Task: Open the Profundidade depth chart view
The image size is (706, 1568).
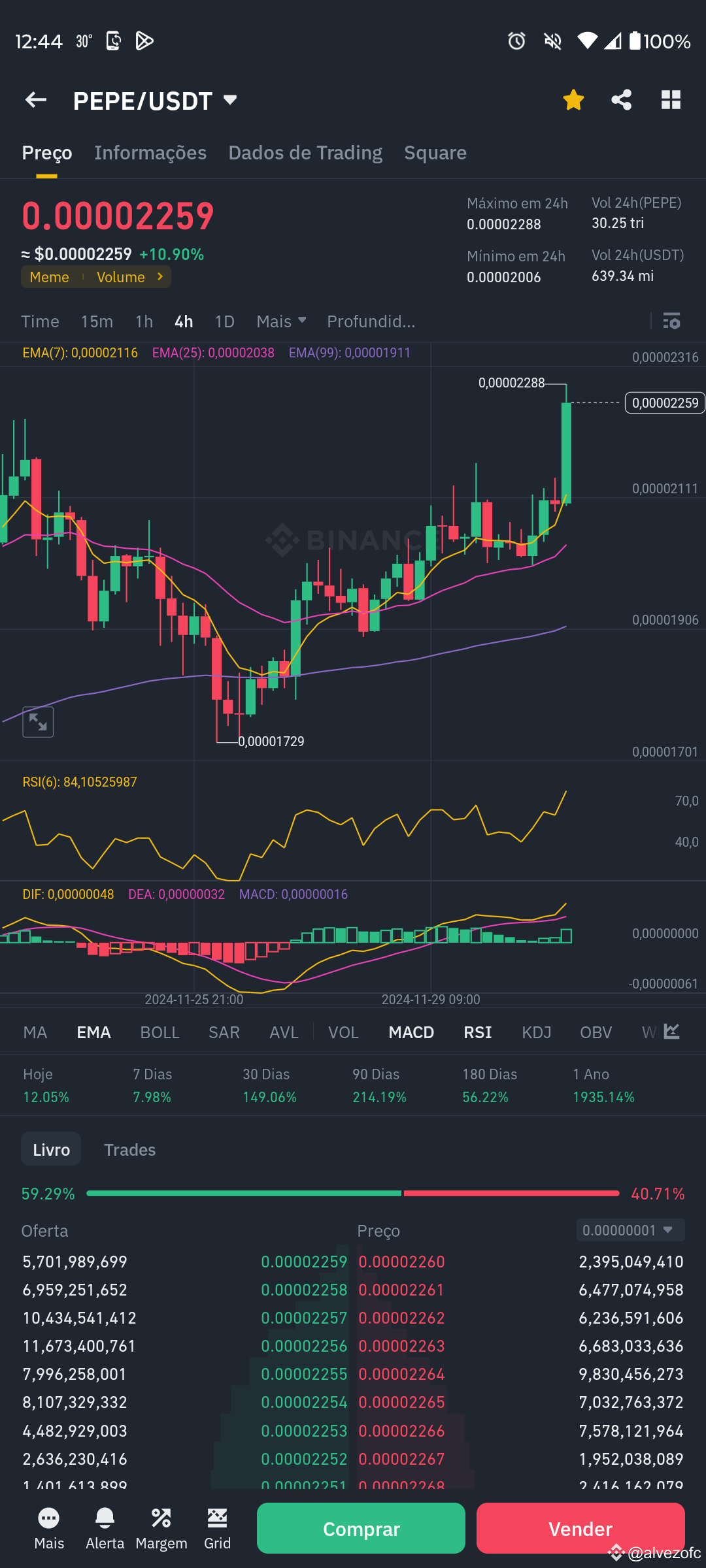Action: click(x=371, y=321)
